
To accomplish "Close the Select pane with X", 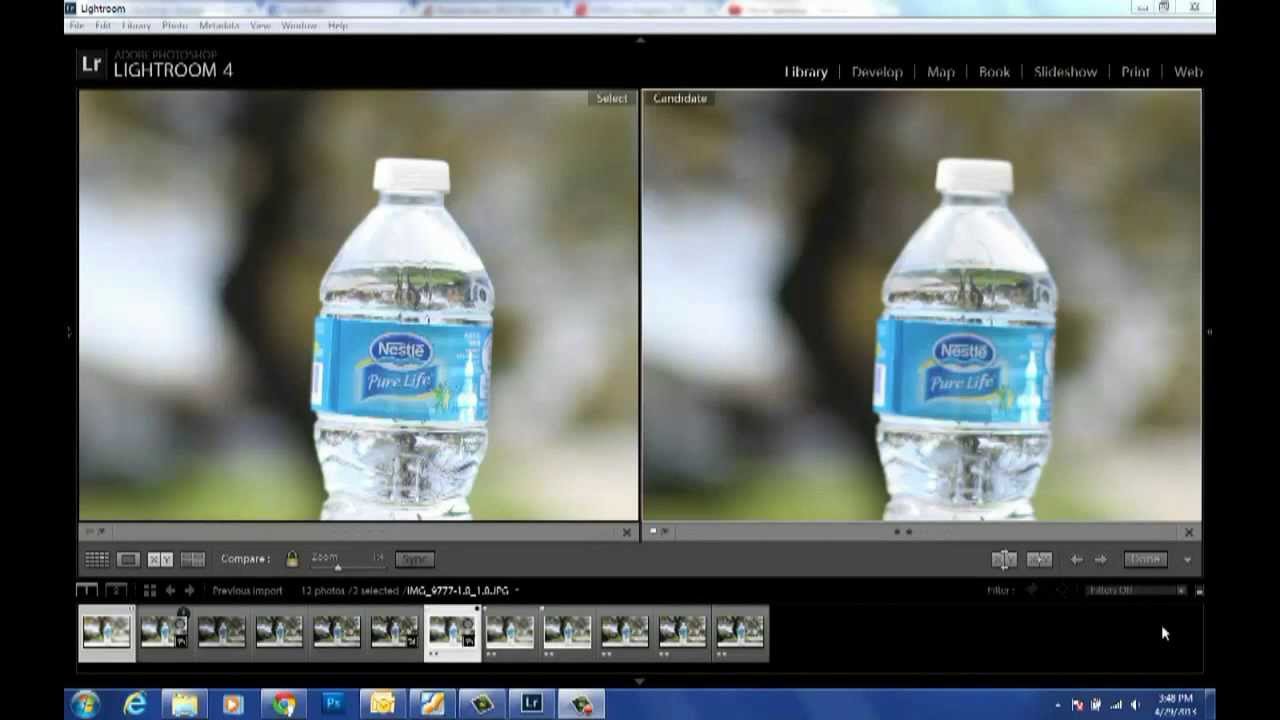I will tap(627, 532).
